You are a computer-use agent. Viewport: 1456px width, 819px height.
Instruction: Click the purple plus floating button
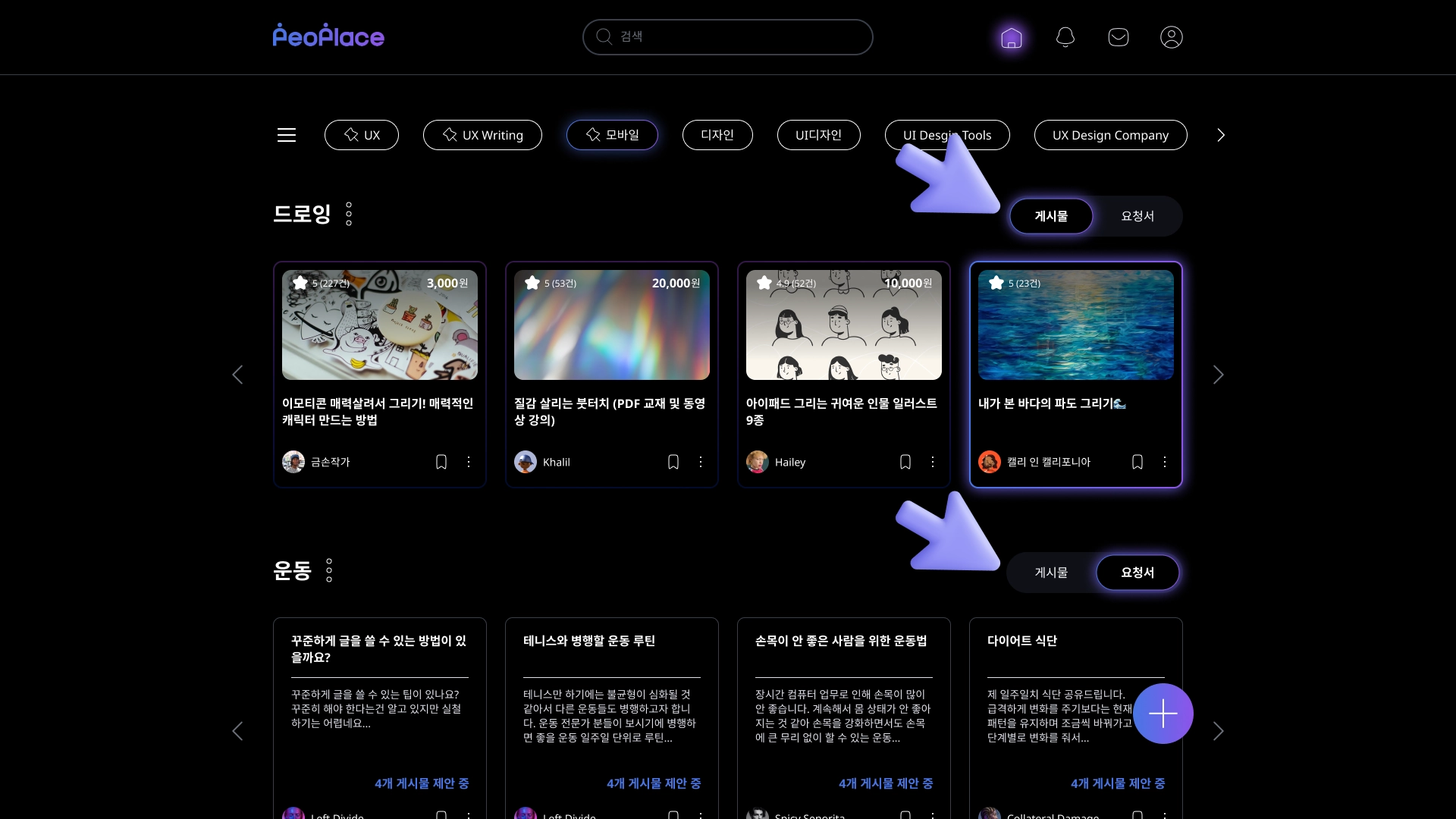1163,714
